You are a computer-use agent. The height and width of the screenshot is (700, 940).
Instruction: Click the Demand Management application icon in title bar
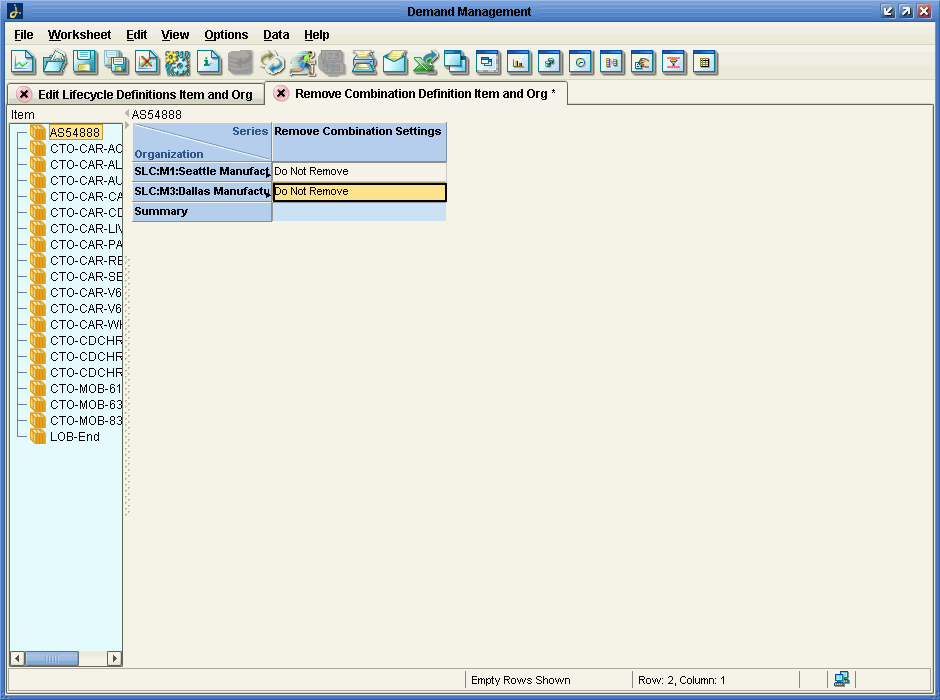pos(15,11)
